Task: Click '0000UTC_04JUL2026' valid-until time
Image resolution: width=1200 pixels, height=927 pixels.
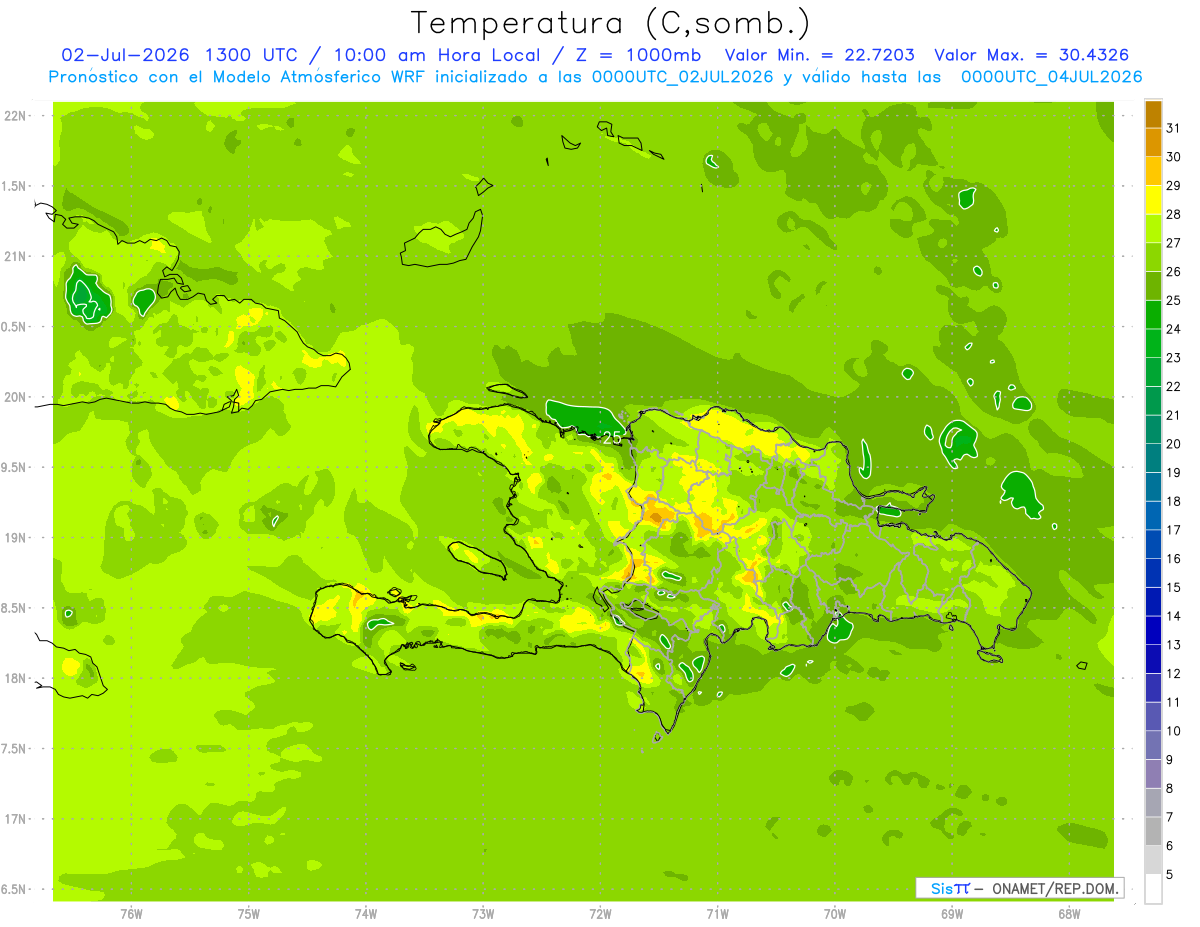Action: coord(1052,77)
